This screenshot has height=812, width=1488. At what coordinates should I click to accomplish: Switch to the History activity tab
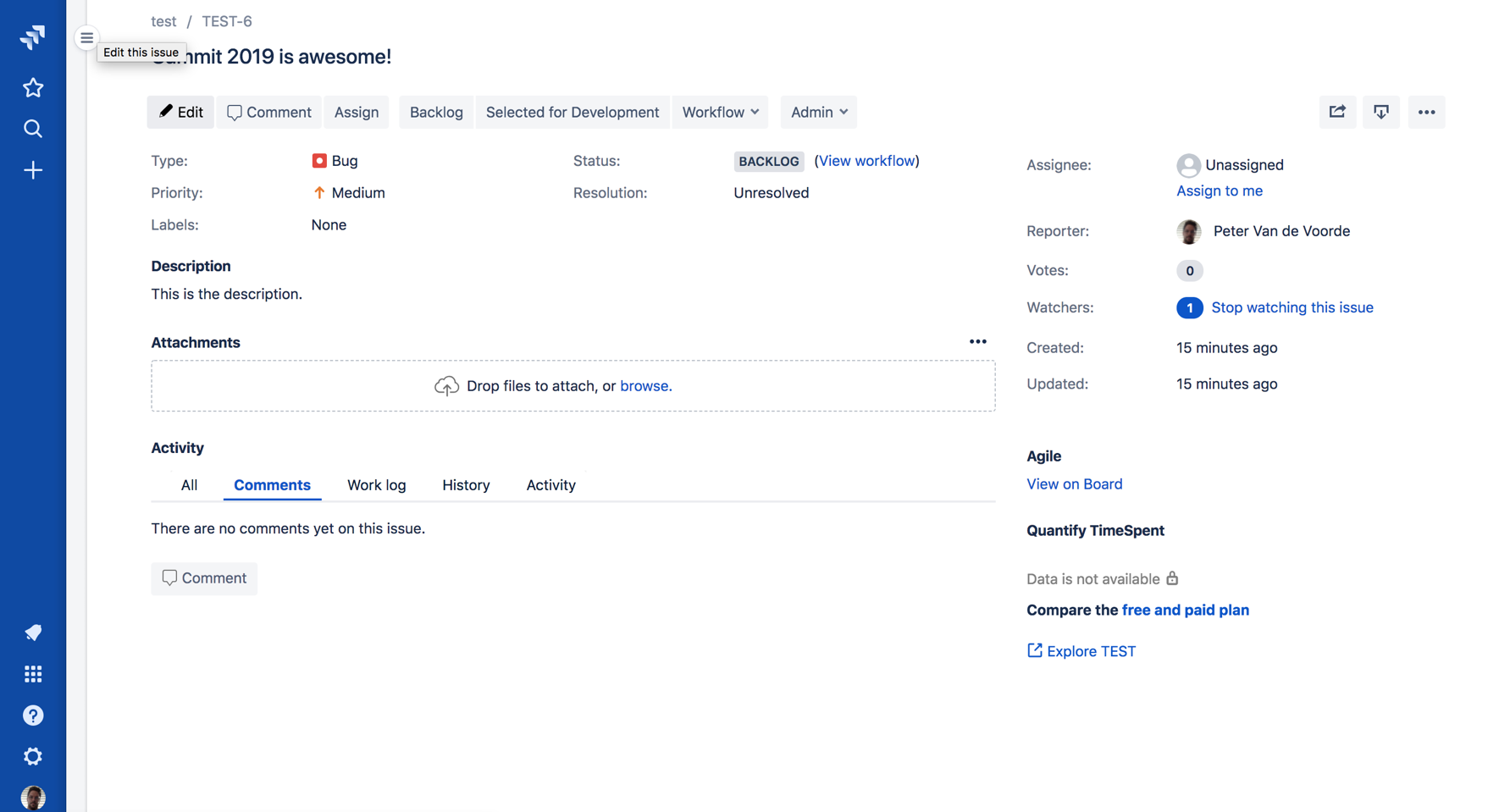(466, 484)
